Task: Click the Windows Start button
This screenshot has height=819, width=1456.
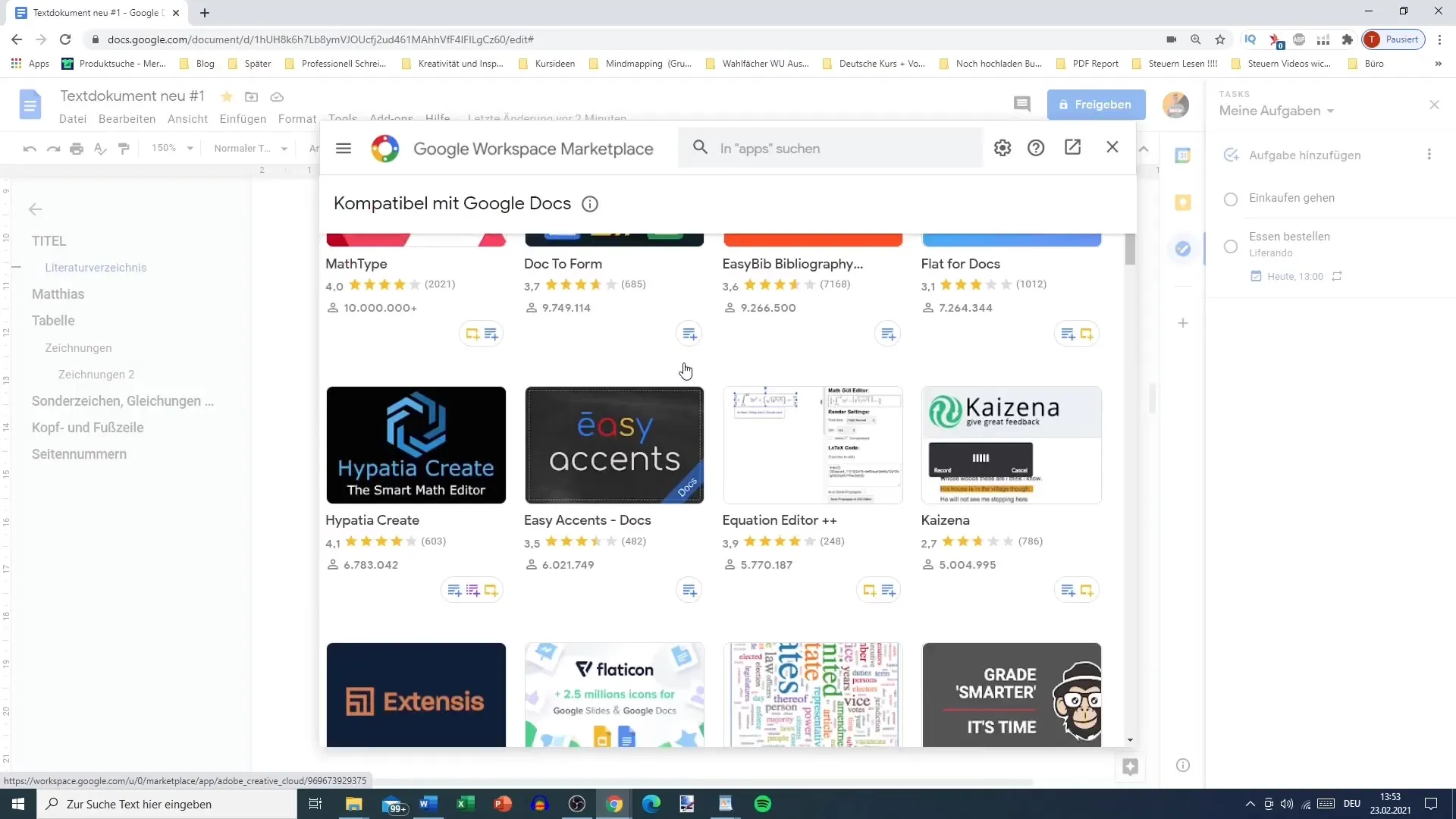Action: [18, 804]
